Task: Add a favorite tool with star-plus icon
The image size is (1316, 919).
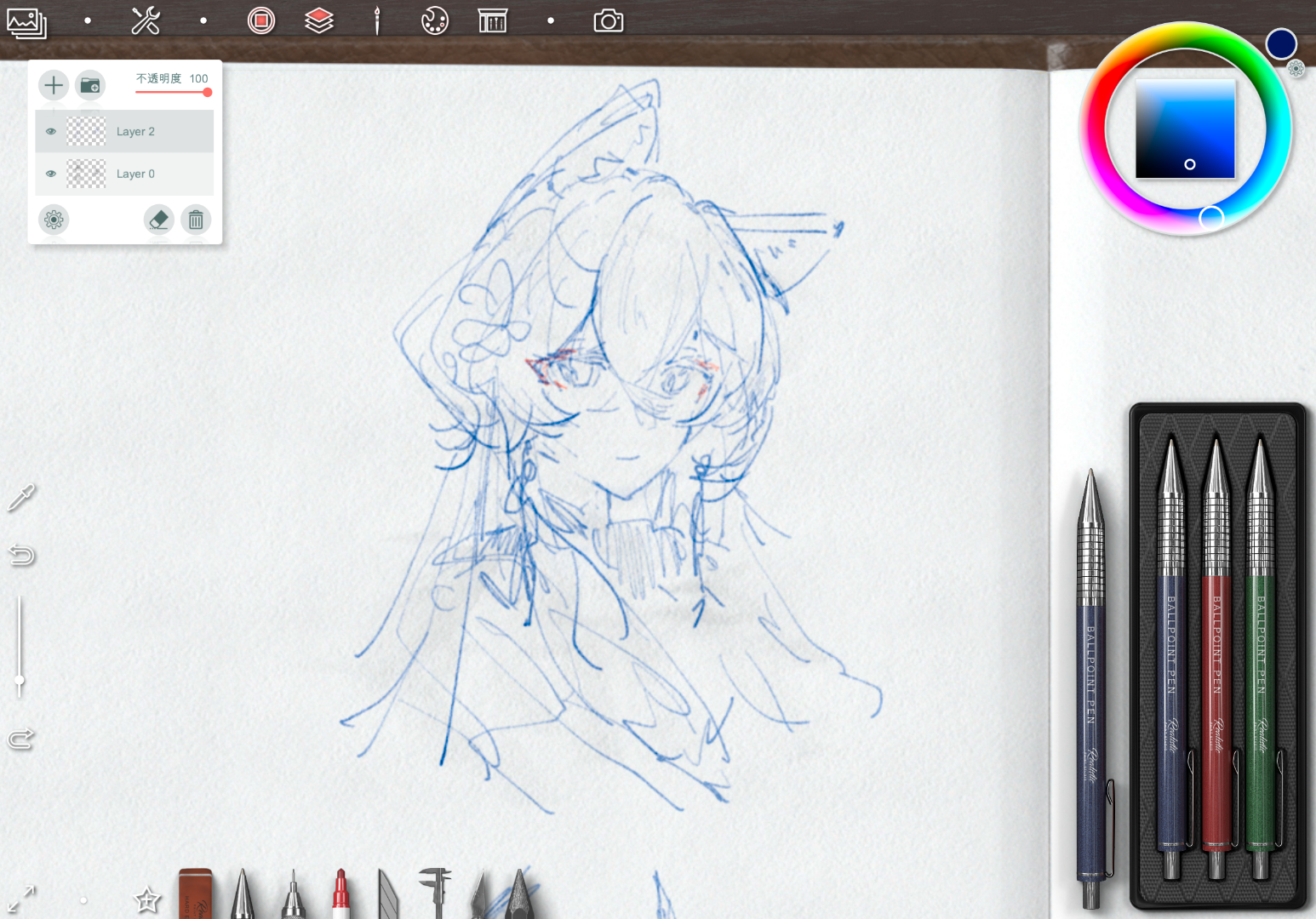Action: pyautogui.click(x=147, y=899)
